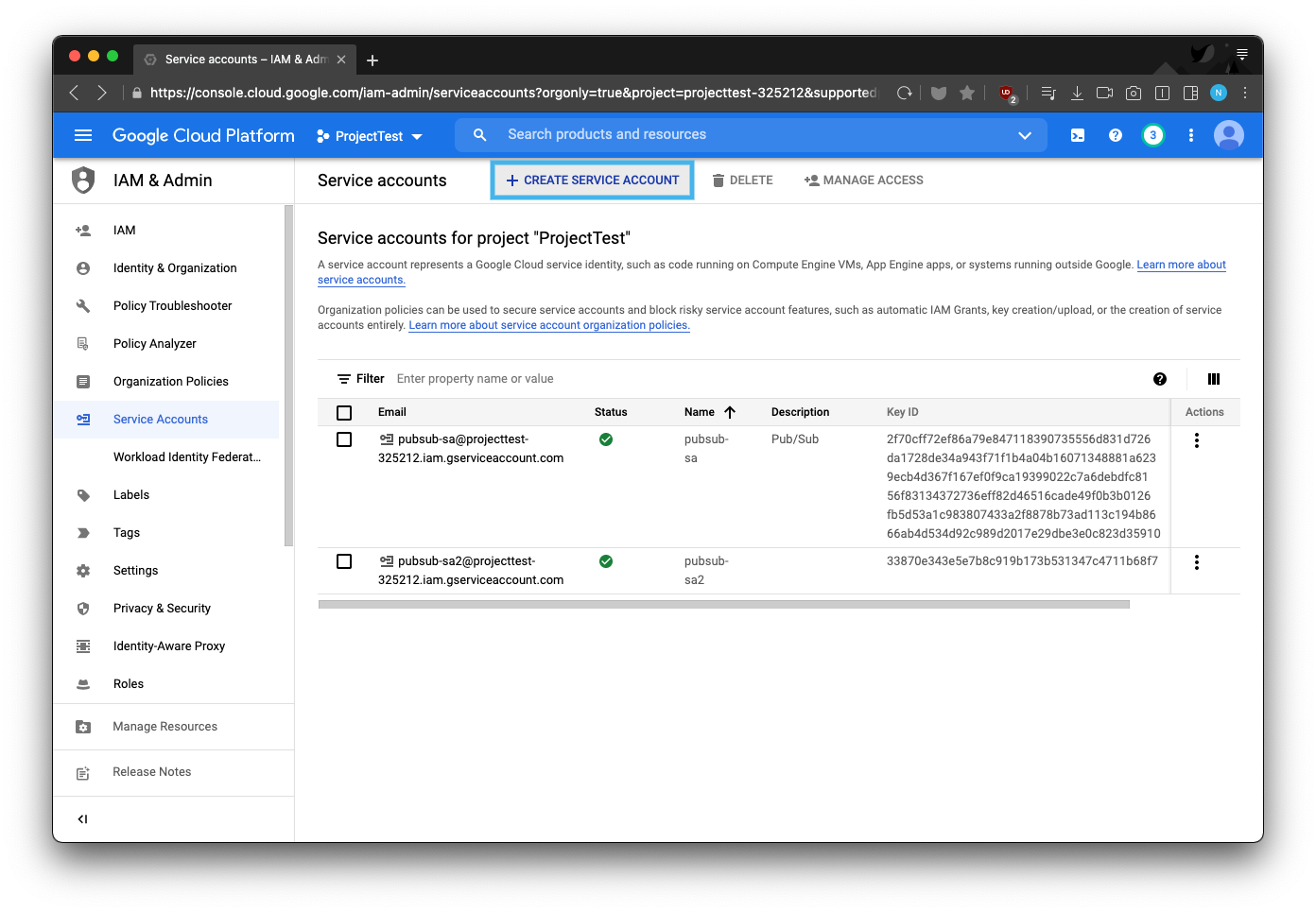Open column display options icon

tap(1214, 379)
